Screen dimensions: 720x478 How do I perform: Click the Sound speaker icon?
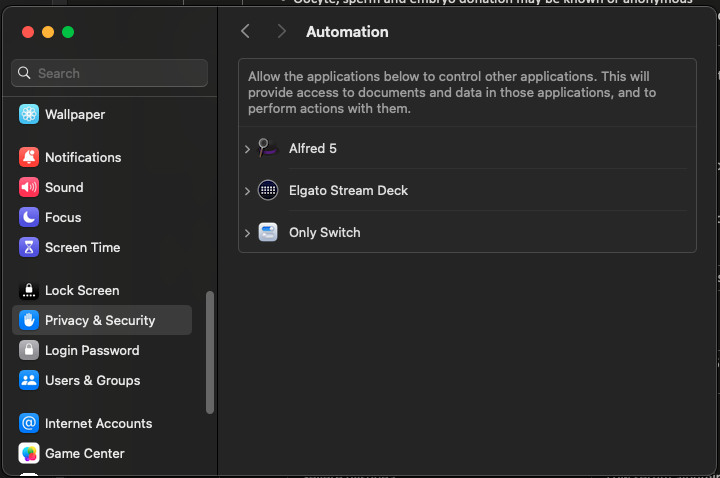29,187
